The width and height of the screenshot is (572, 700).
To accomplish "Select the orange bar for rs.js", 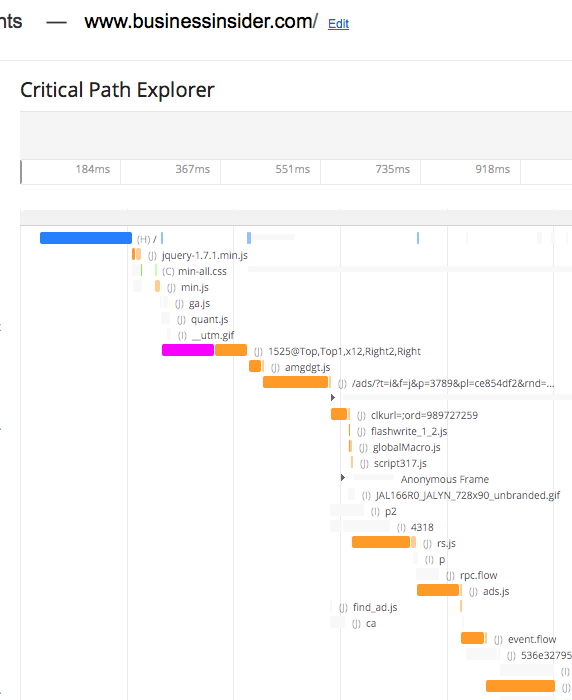I will [x=381, y=542].
